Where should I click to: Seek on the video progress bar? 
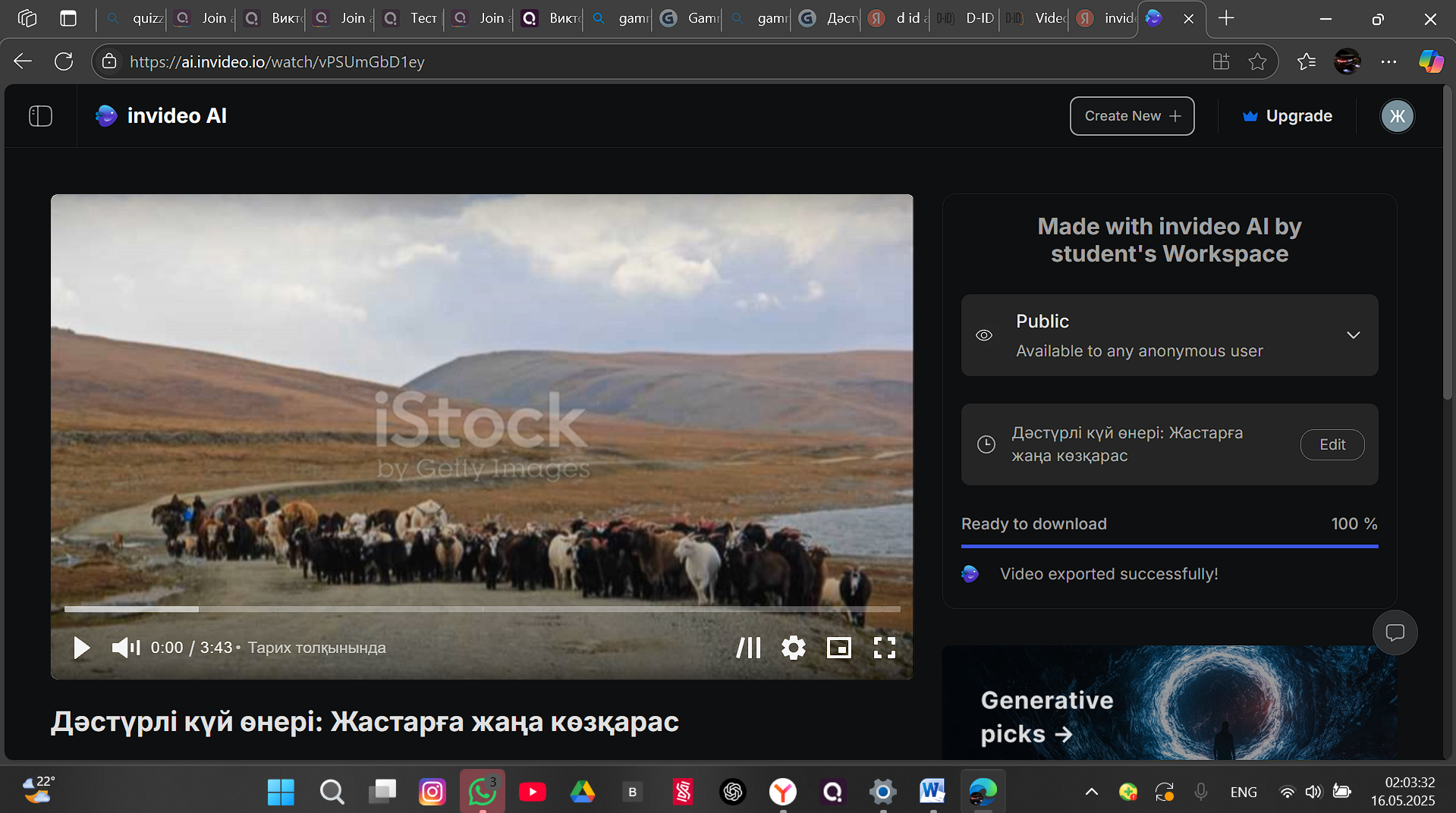[483, 609]
